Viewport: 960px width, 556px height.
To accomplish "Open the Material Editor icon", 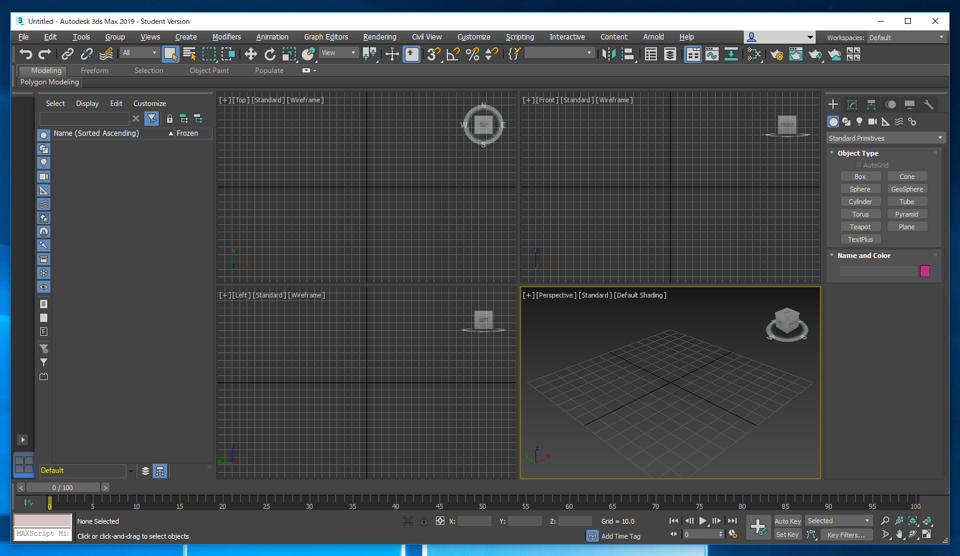I will [x=754, y=54].
